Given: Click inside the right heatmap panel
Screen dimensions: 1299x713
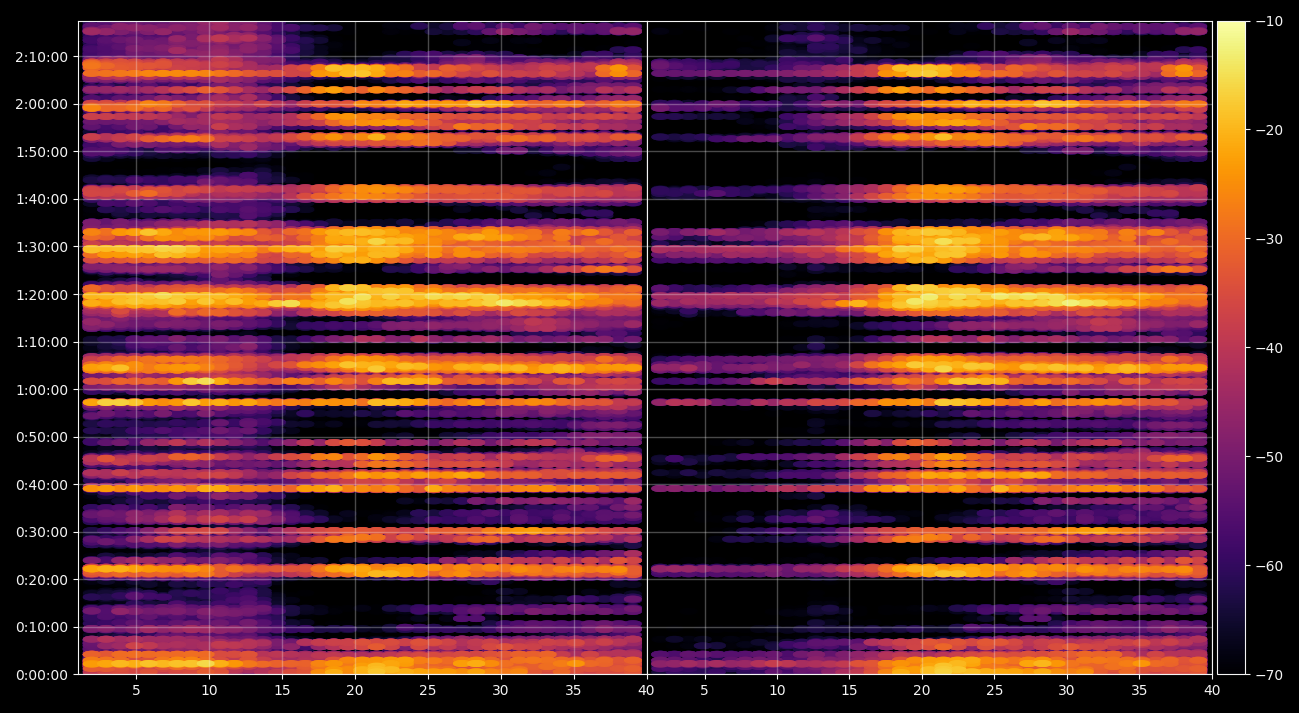Looking at the screenshot, I should pos(929,348).
